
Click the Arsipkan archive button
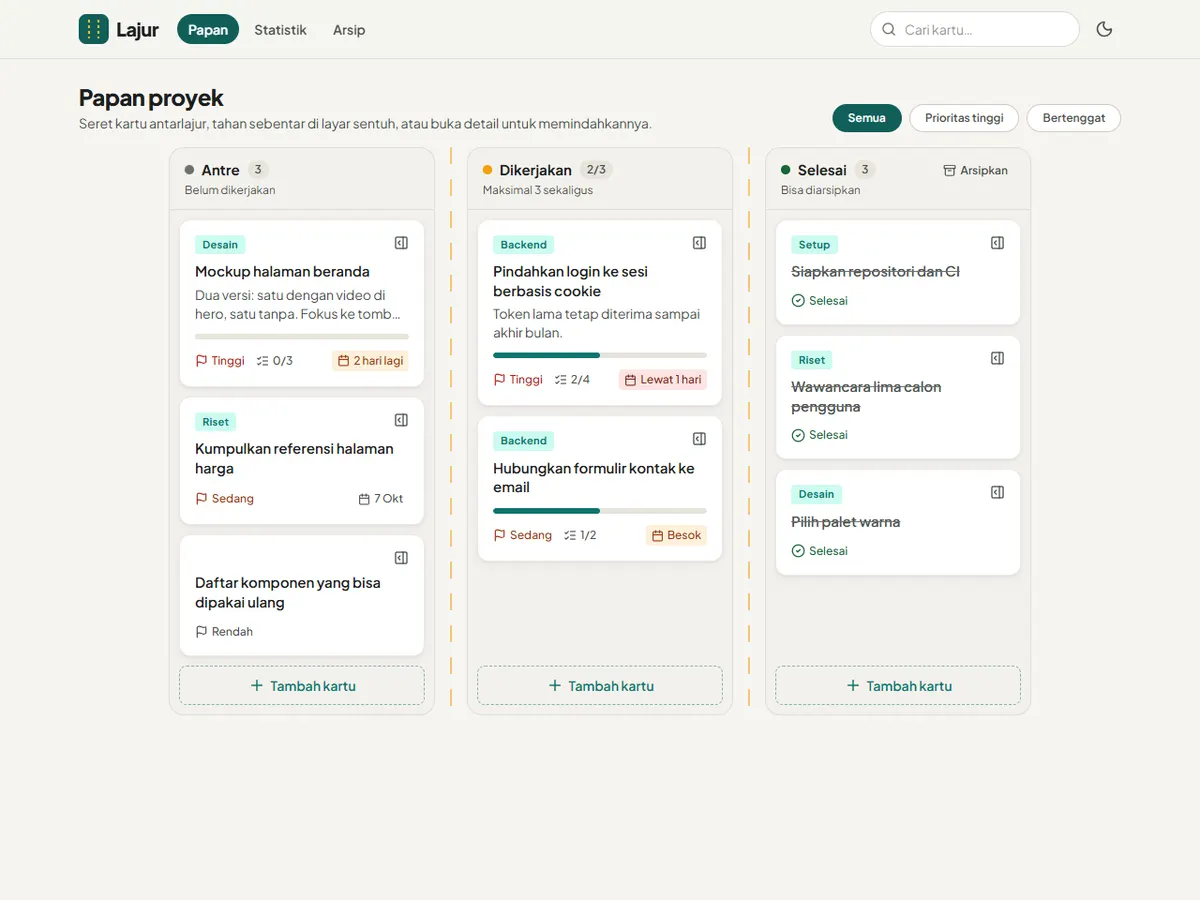coord(976,170)
